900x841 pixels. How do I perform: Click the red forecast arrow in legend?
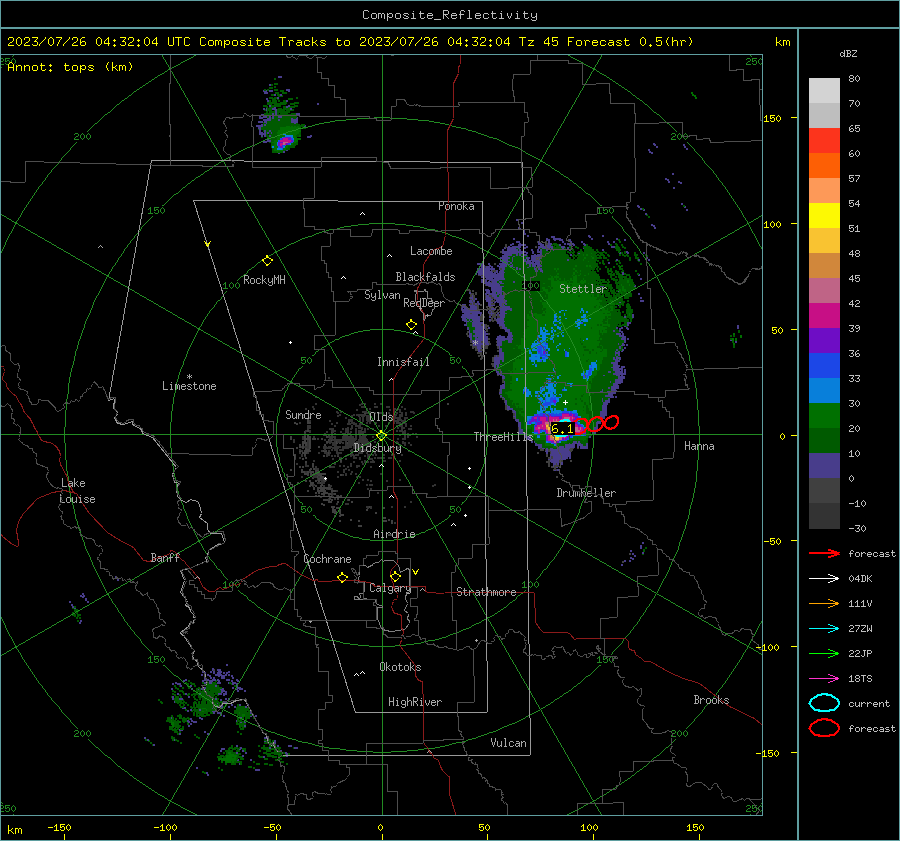click(x=824, y=553)
